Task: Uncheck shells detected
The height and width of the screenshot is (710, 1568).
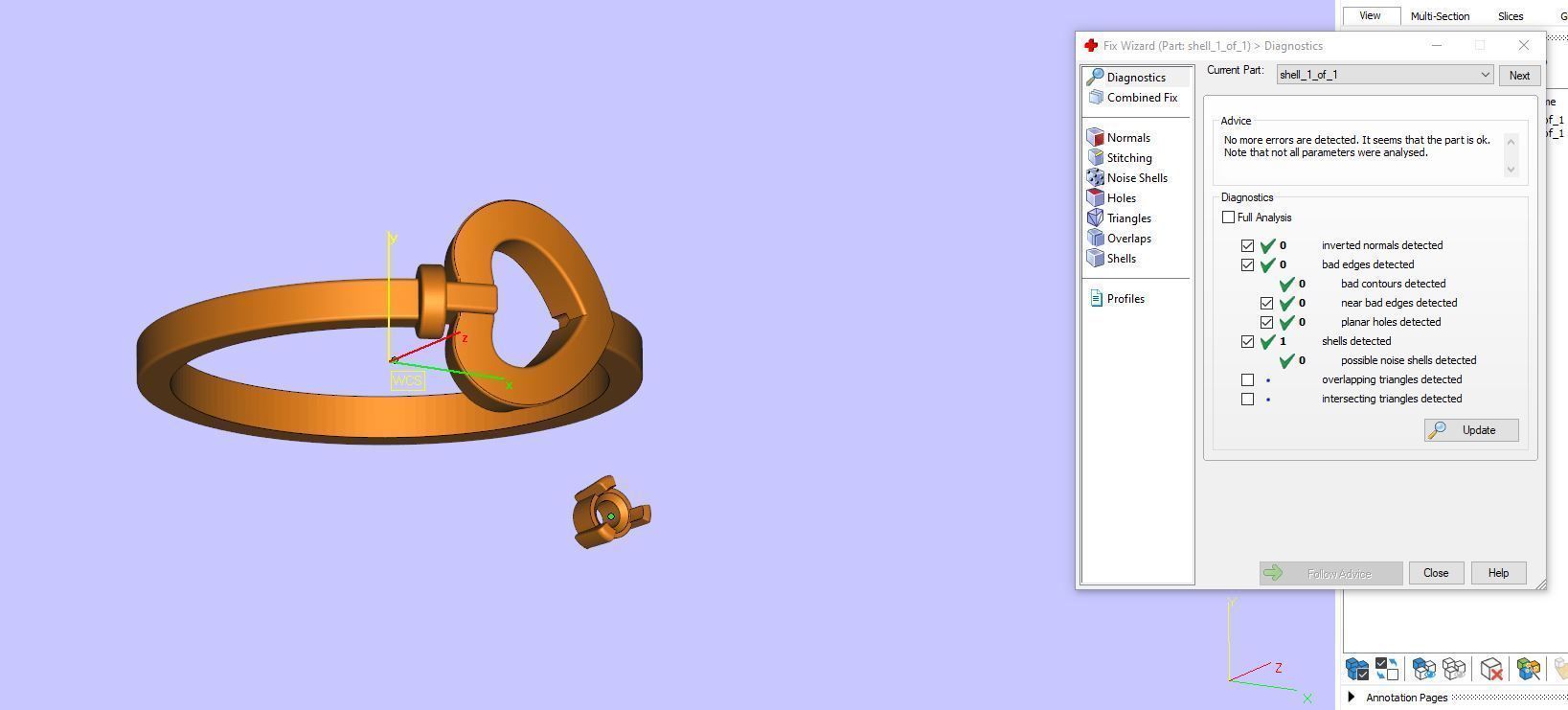Action: [1248, 341]
